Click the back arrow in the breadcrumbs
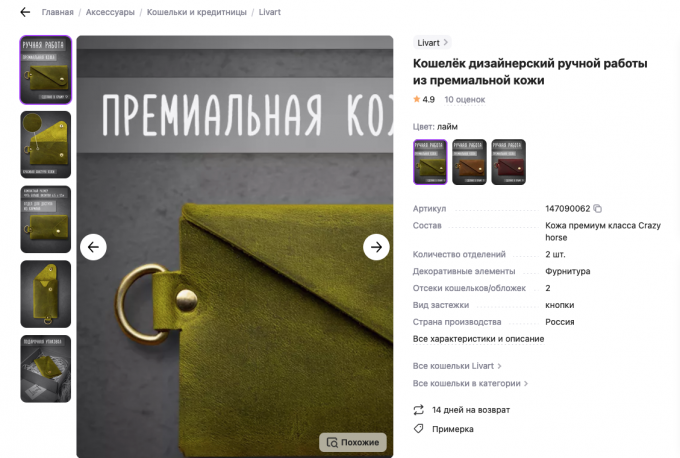Image resolution: width=680 pixels, height=458 pixels. point(25,12)
